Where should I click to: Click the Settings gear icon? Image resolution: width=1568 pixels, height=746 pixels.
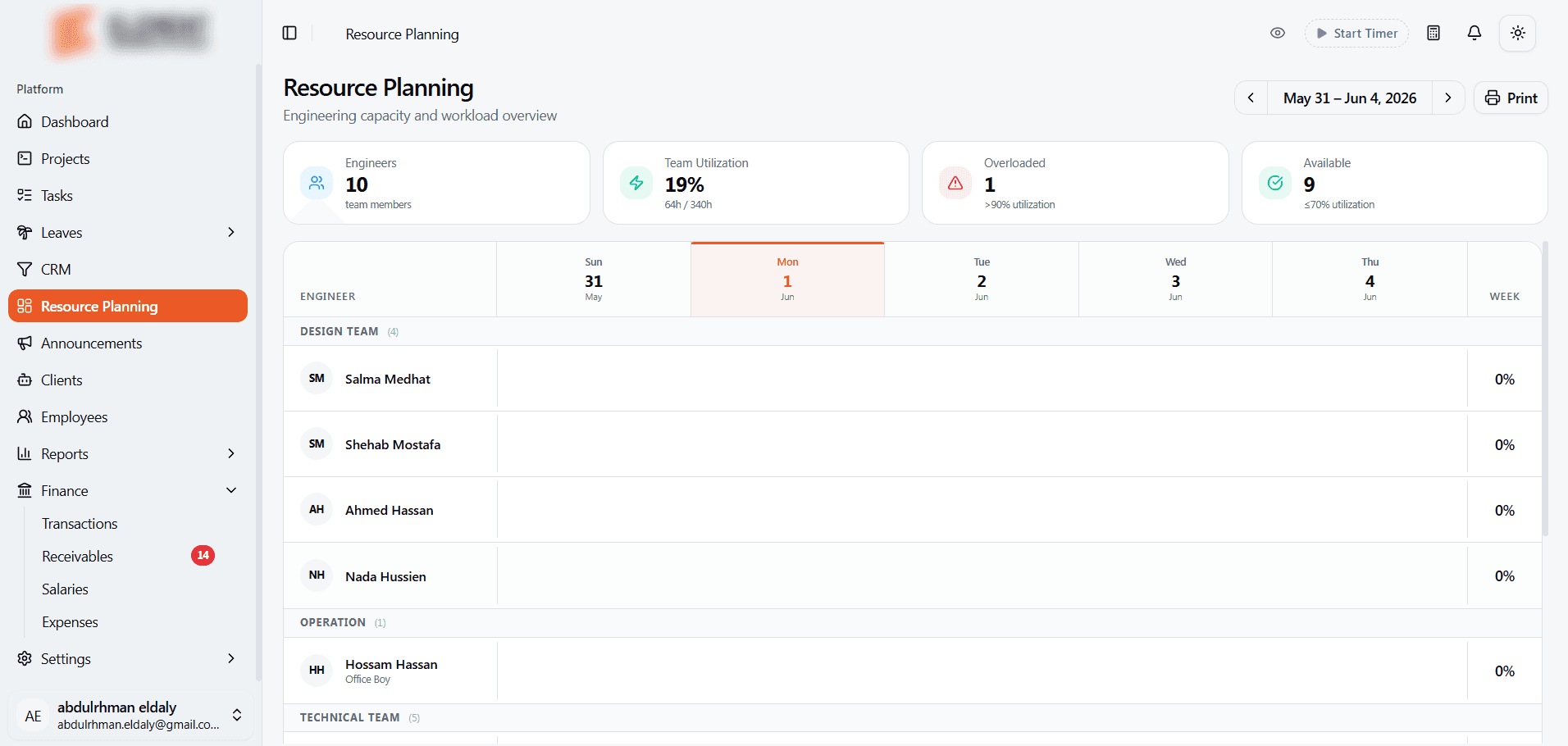pos(25,658)
